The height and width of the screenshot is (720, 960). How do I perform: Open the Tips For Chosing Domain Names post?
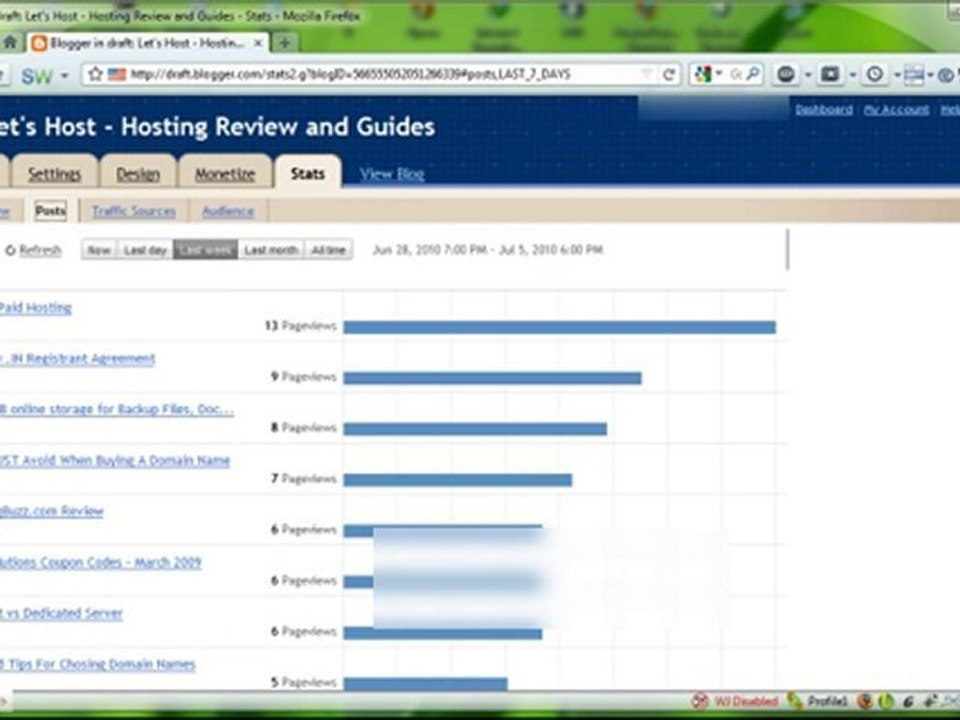(x=97, y=664)
